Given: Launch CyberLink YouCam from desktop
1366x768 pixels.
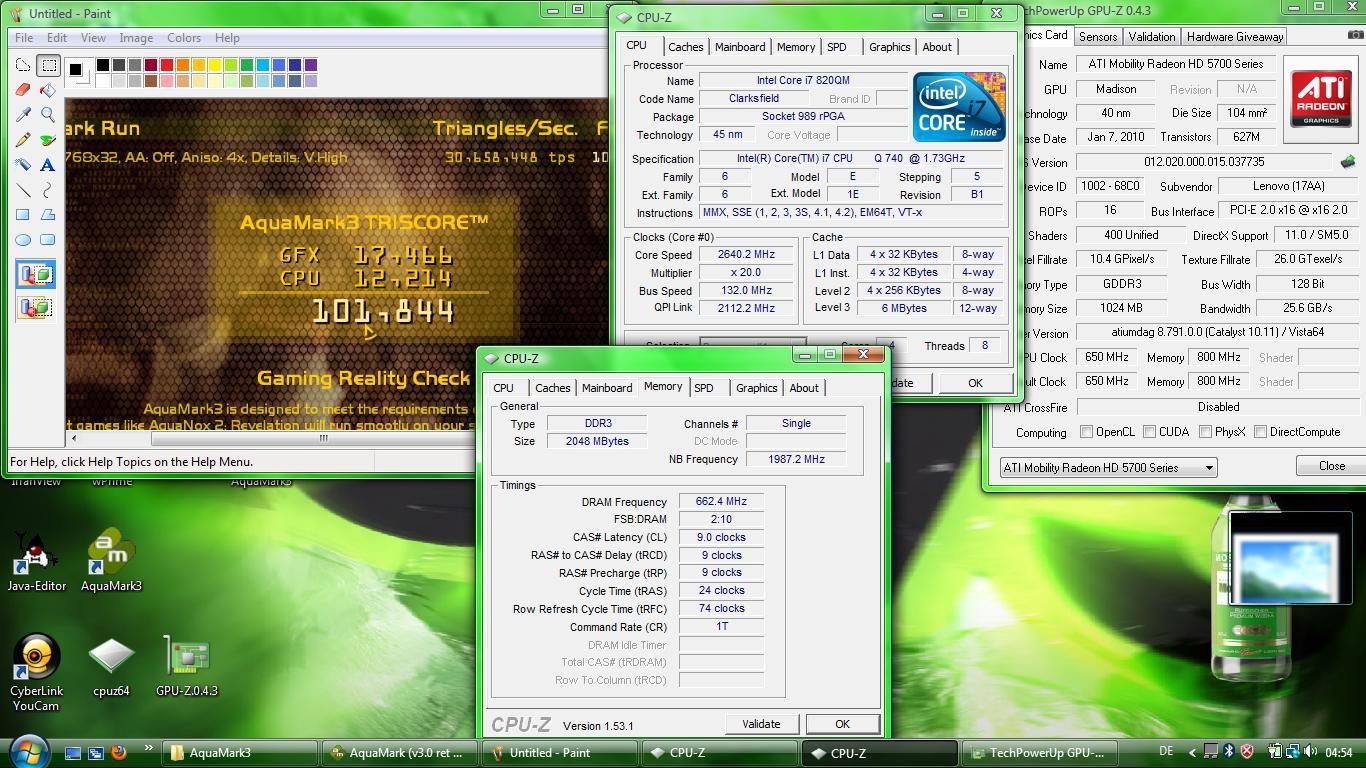Looking at the screenshot, I should click(x=36, y=672).
